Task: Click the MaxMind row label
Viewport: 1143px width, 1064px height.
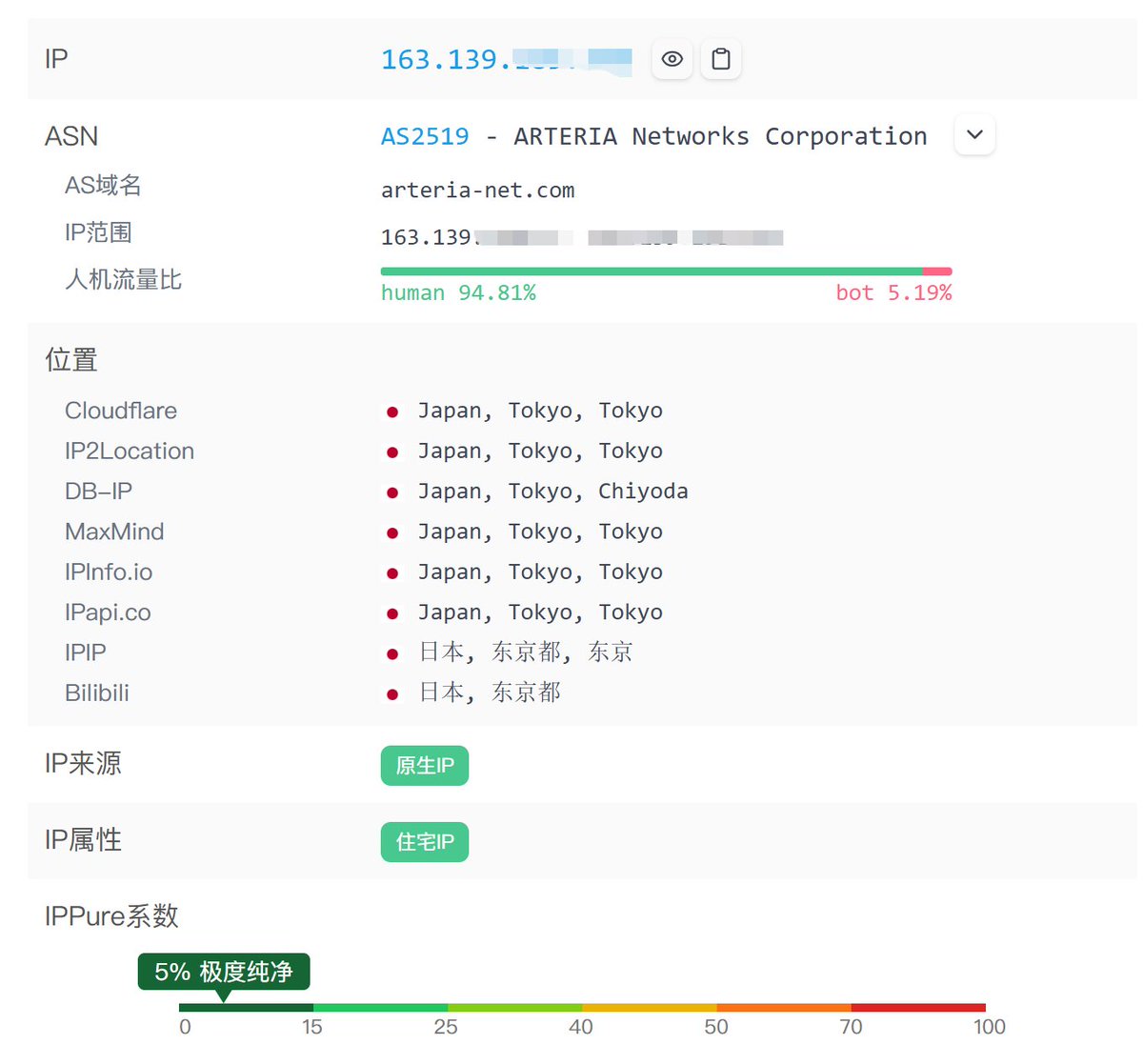Action: tap(114, 532)
